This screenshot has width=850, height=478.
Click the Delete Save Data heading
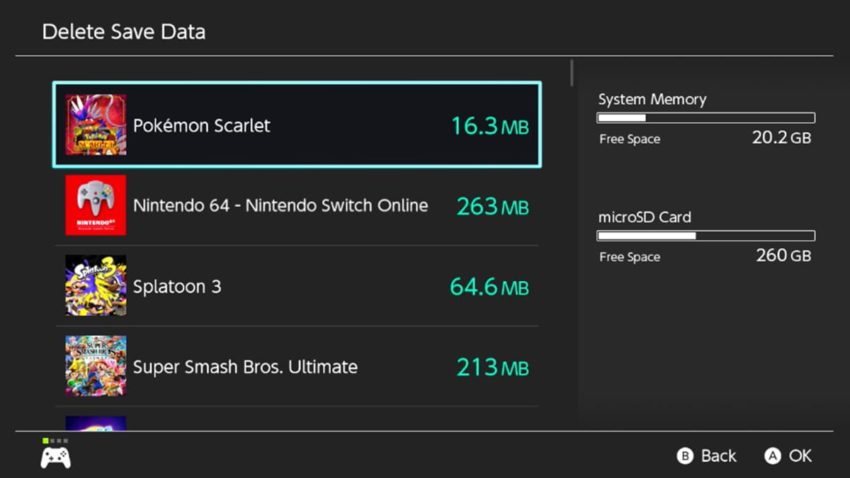124,32
